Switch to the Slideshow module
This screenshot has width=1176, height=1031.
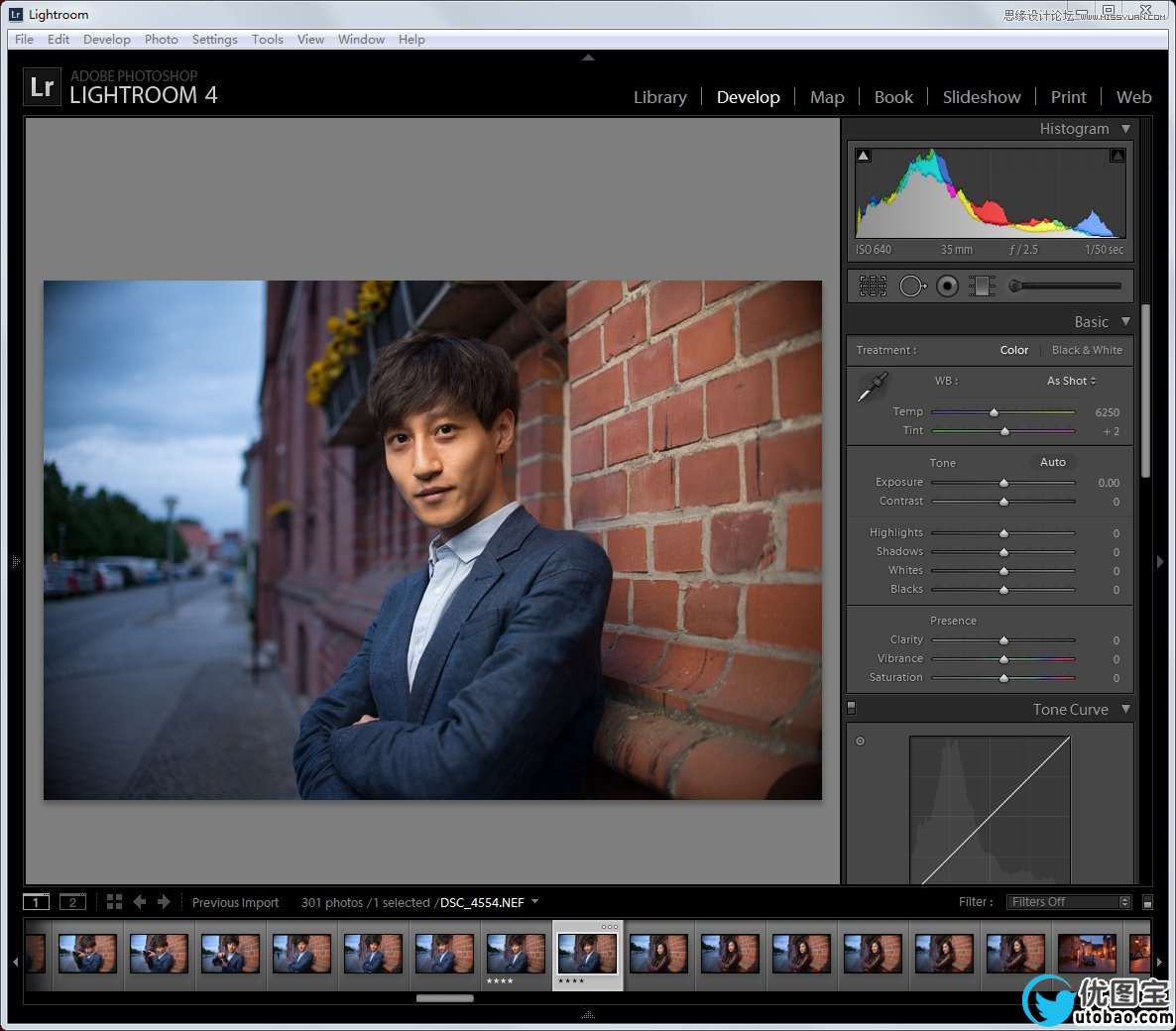(981, 97)
